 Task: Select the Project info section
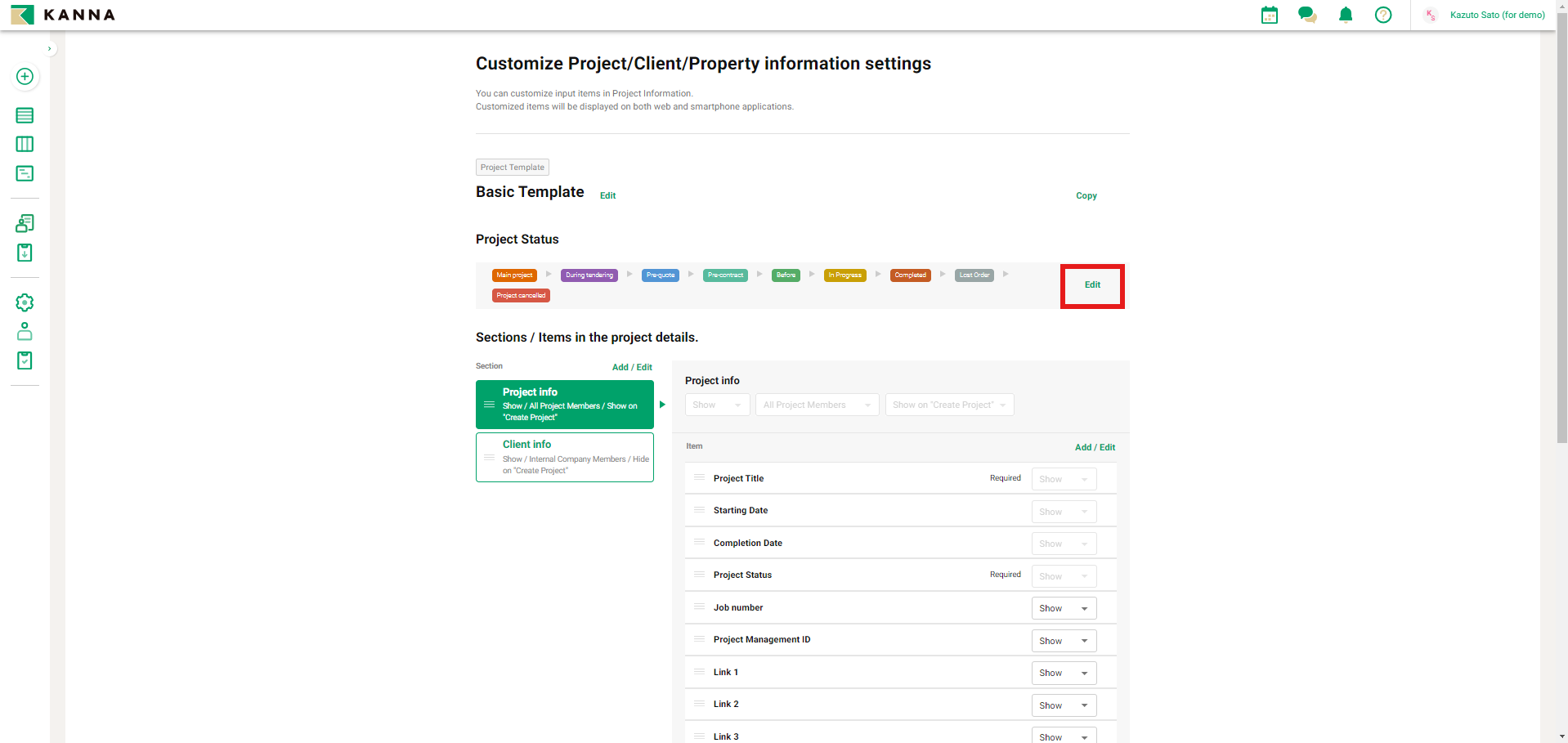(564, 405)
